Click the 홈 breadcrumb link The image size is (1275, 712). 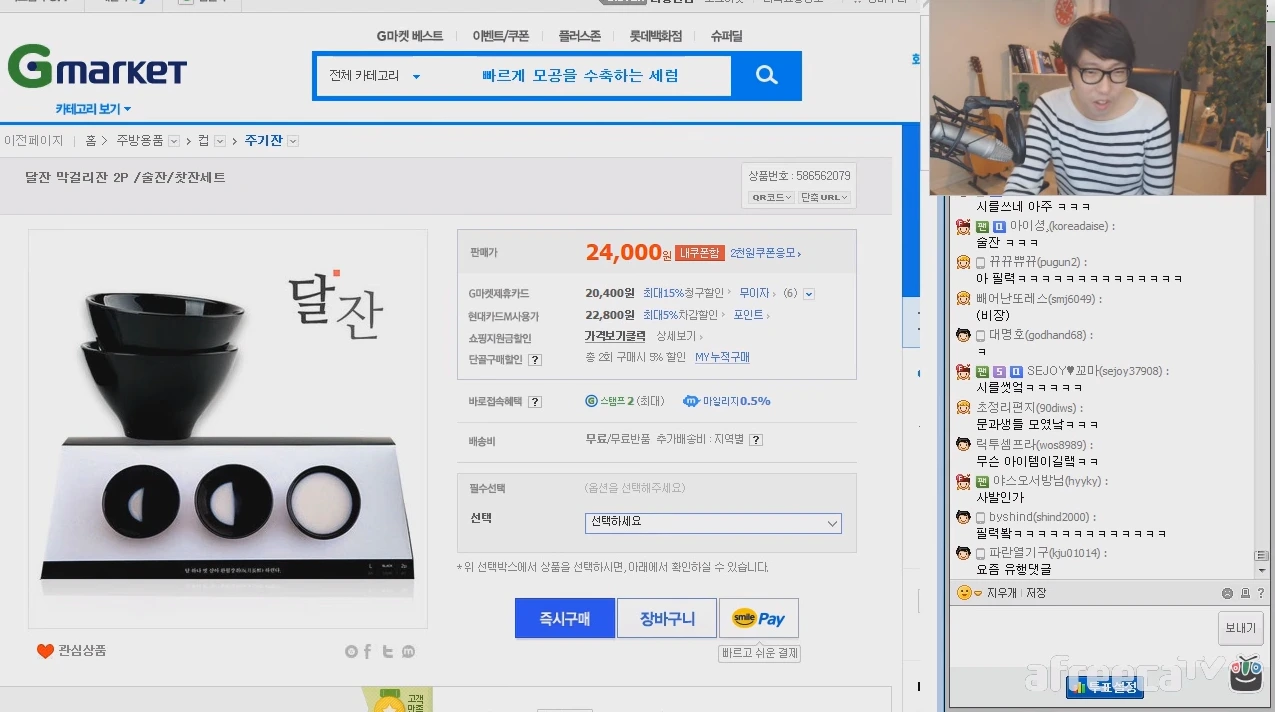(x=91, y=141)
